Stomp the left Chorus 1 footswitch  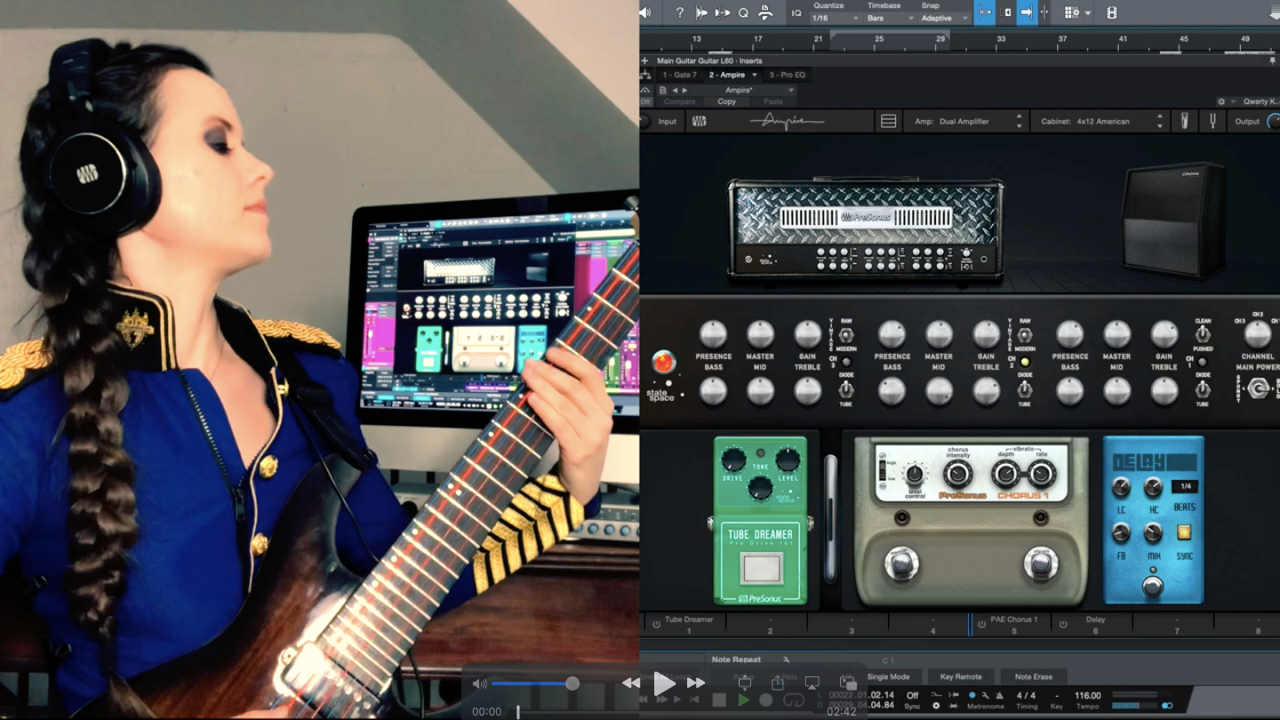pos(901,564)
